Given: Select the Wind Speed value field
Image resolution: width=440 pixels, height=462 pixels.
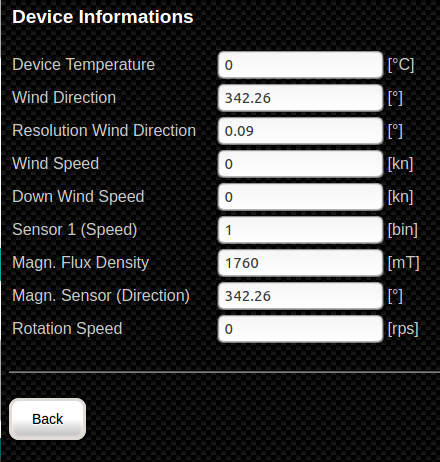Looking at the screenshot, I should 300,164.
